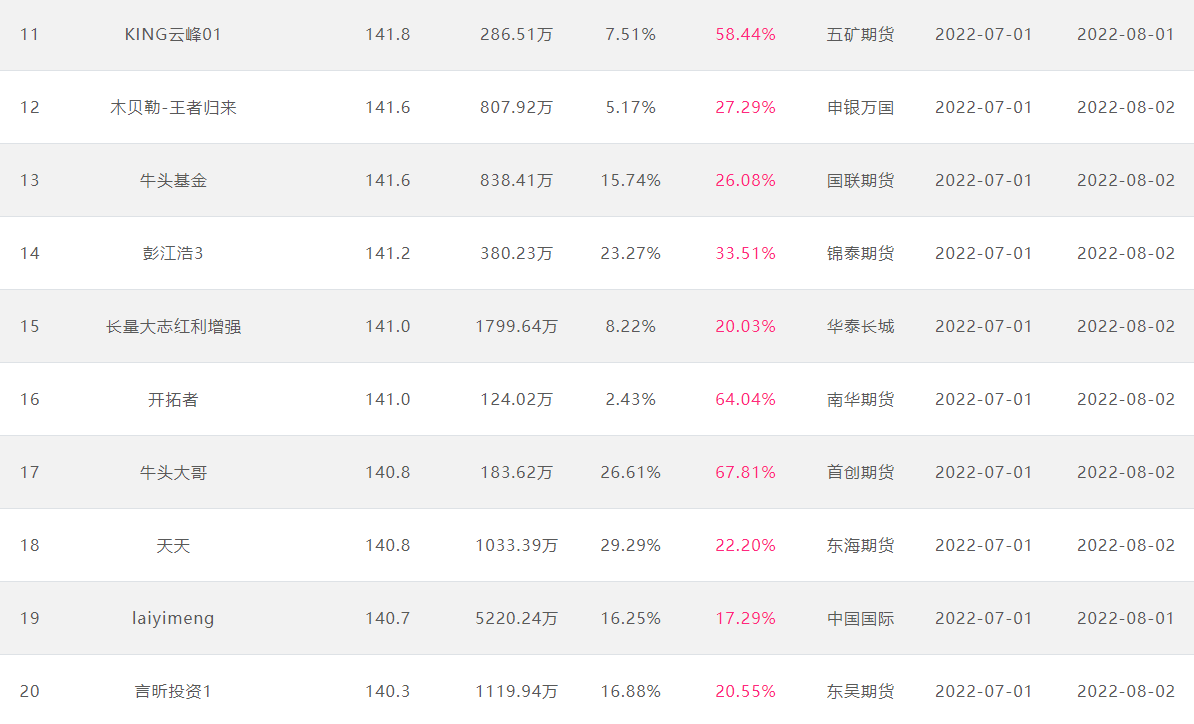Select the 5220.24万 equity value
The width and height of the screenshot is (1194, 724).
pyautogui.click(x=516, y=618)
